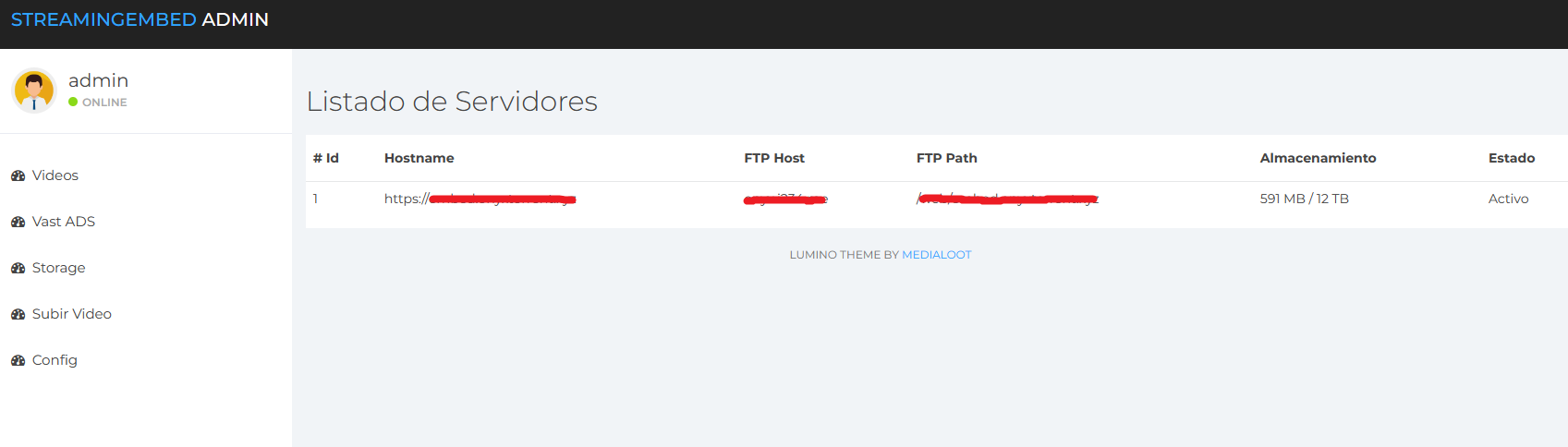Click the Almacenamiento column header
The image size is (1568, 447).
pos(1318,158)
